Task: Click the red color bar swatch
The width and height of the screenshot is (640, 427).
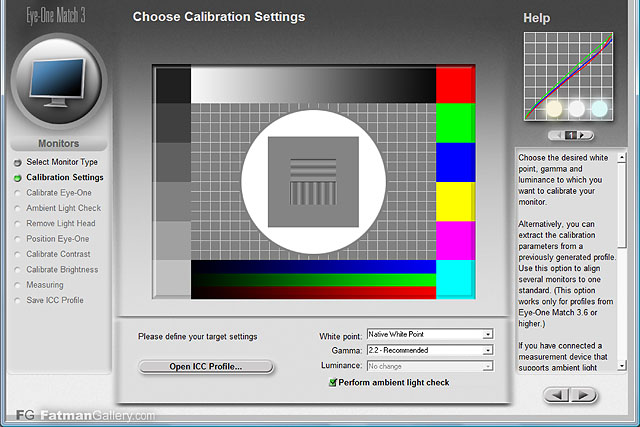Action: [456, 85]
